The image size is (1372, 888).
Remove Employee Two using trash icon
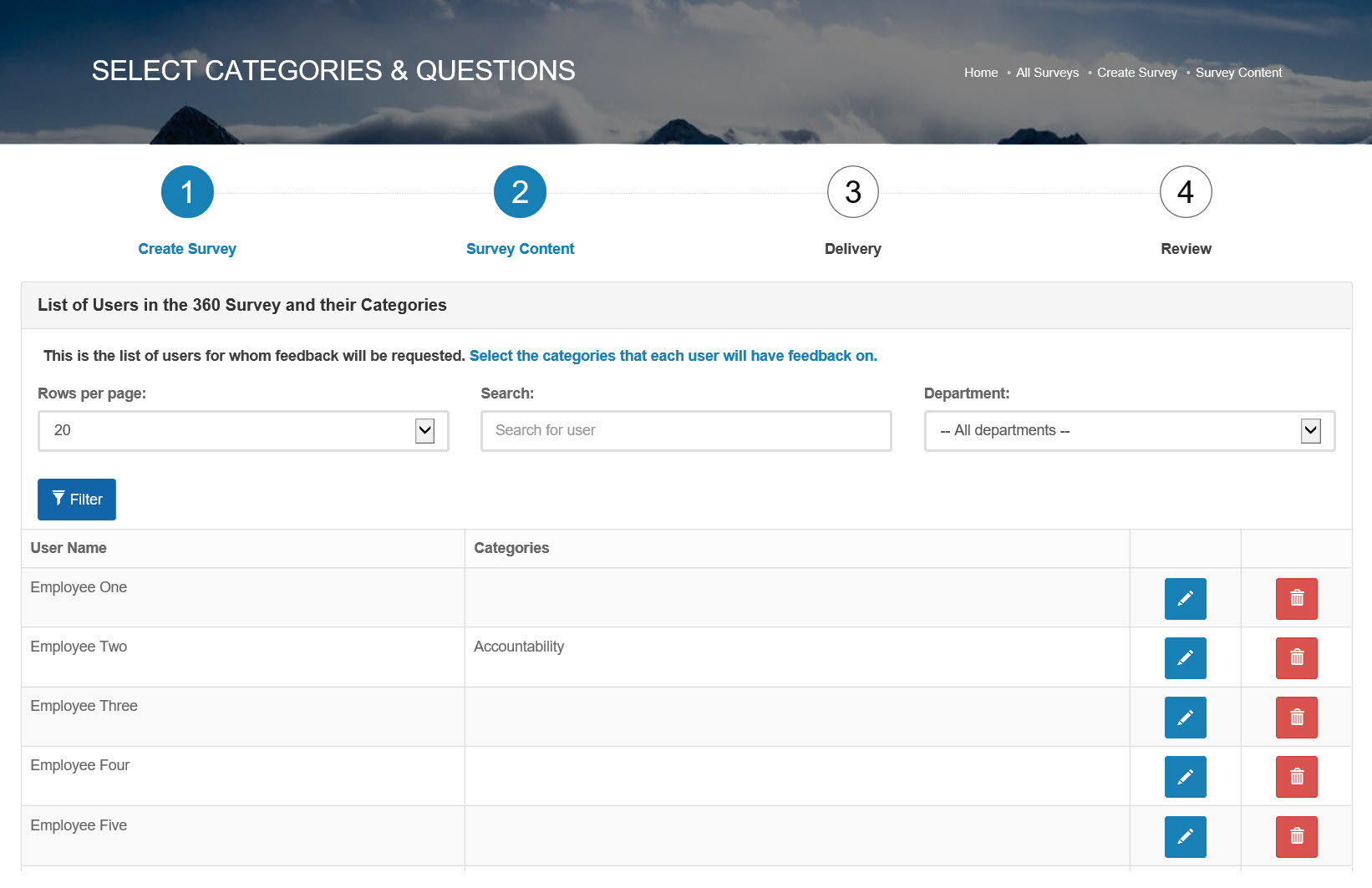coord(1296,658)
